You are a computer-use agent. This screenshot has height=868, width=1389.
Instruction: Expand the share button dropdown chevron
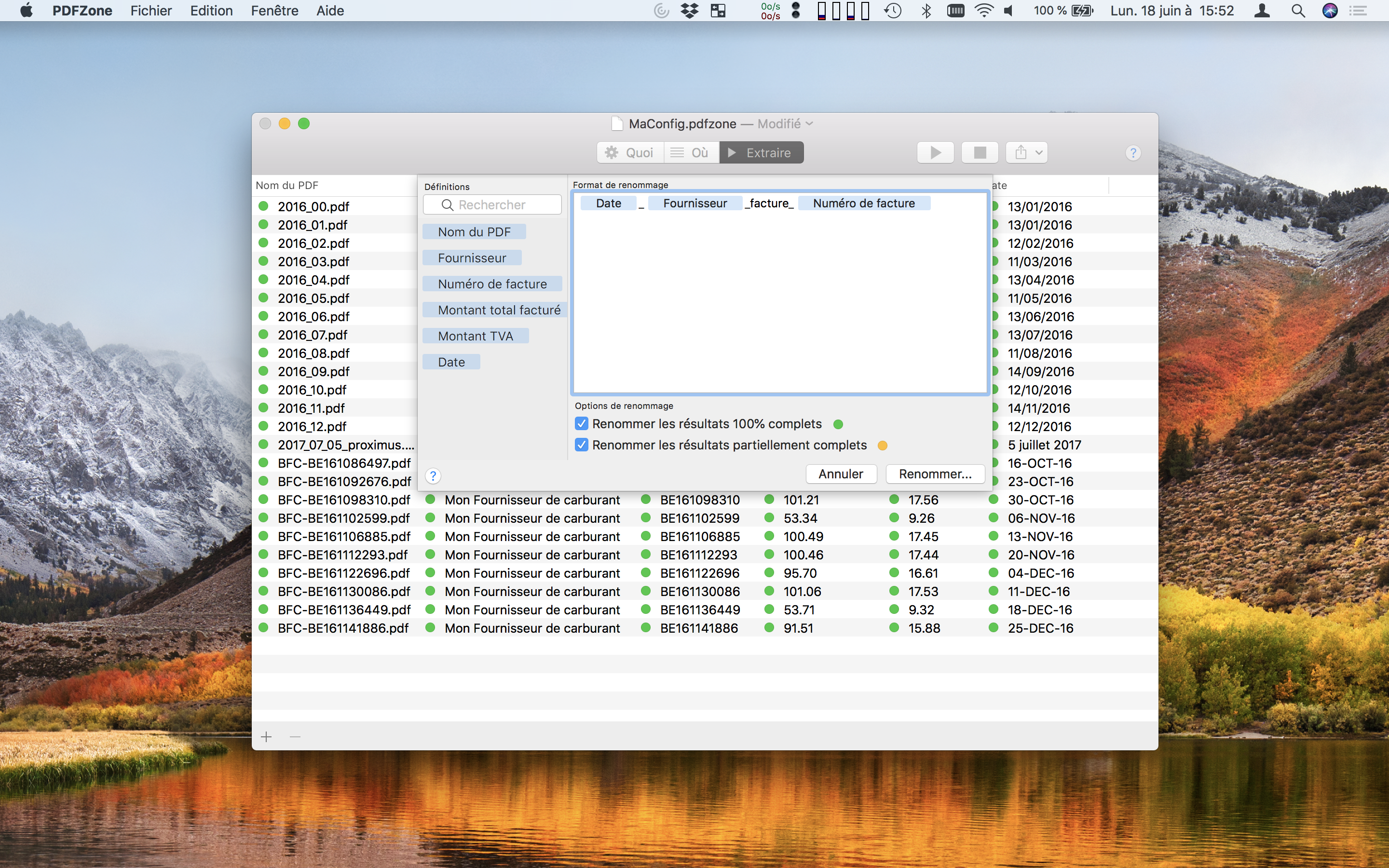(1039, 153)
